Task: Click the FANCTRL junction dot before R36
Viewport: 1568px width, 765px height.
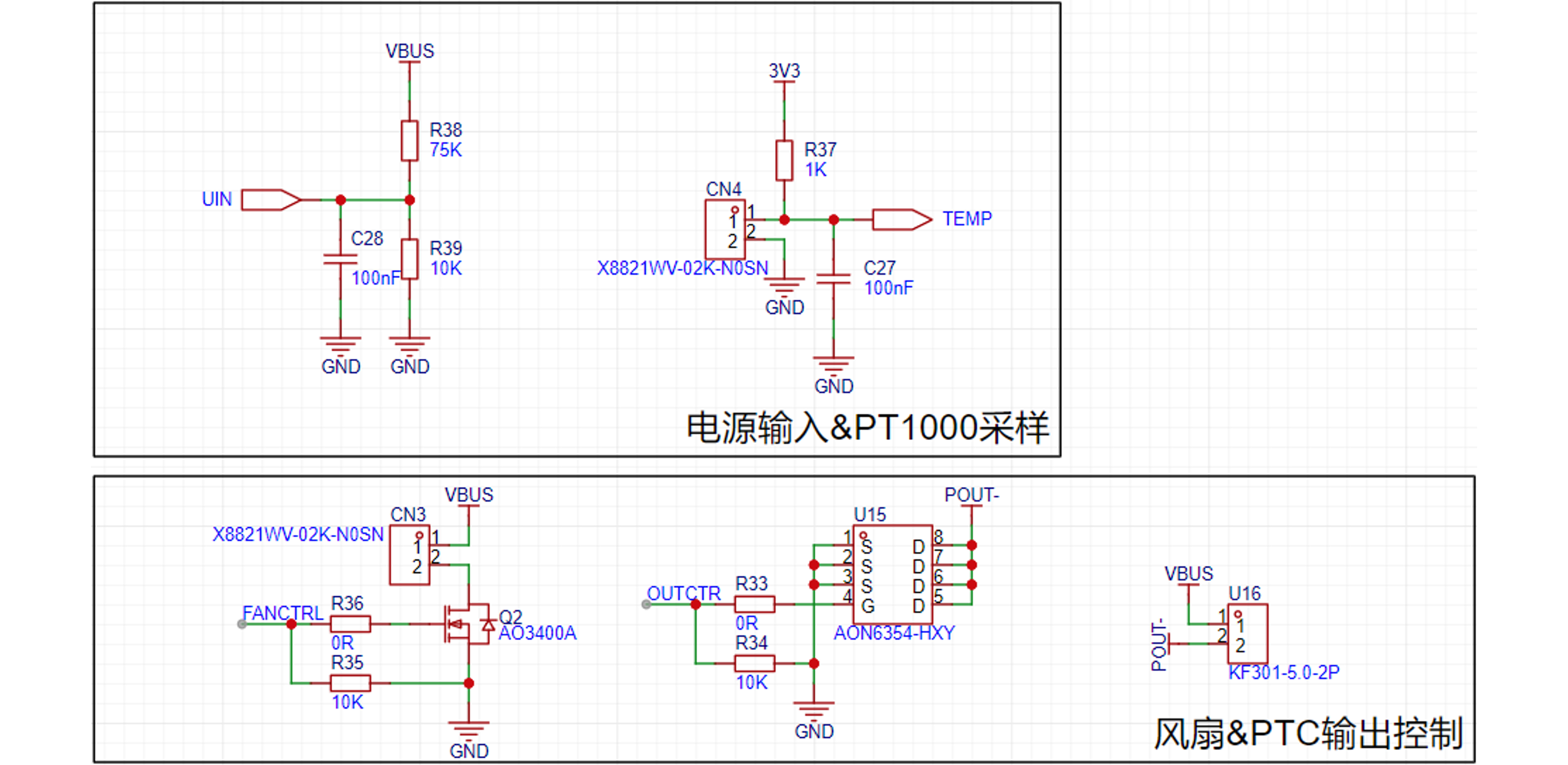Action: point(291,624)
